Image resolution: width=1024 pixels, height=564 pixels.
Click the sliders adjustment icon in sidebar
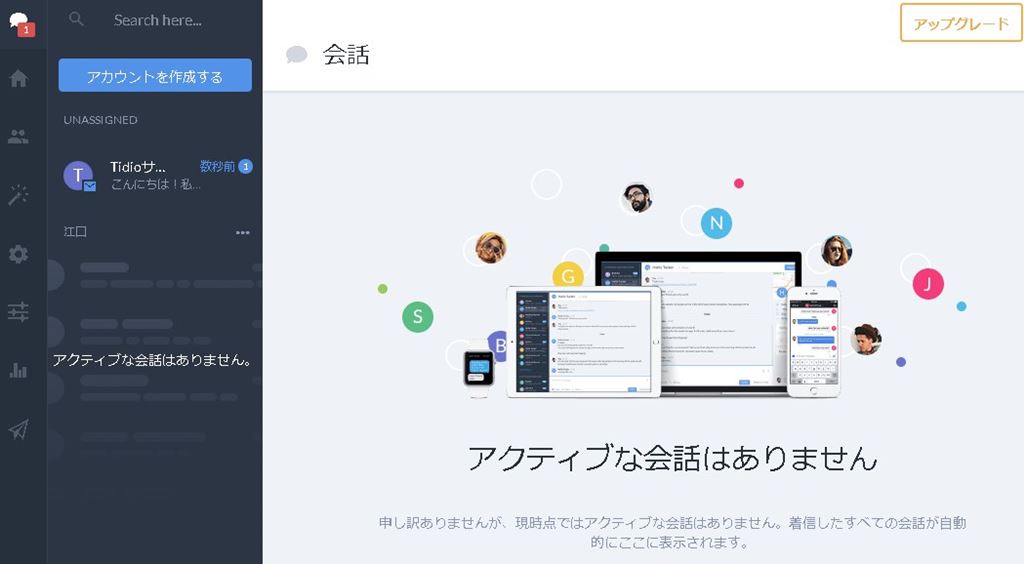pos(18,312)
